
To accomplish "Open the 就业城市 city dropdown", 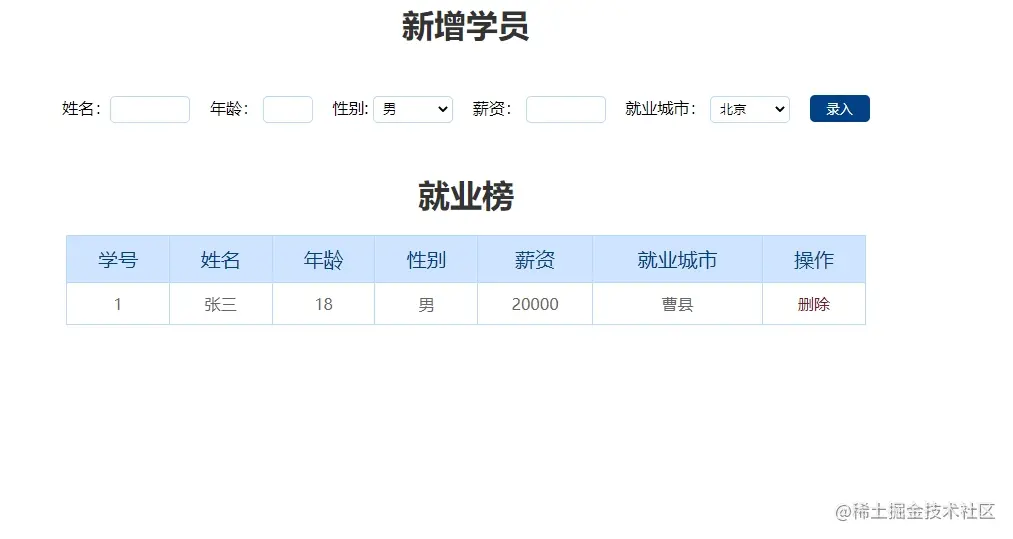I will (750, 109).
